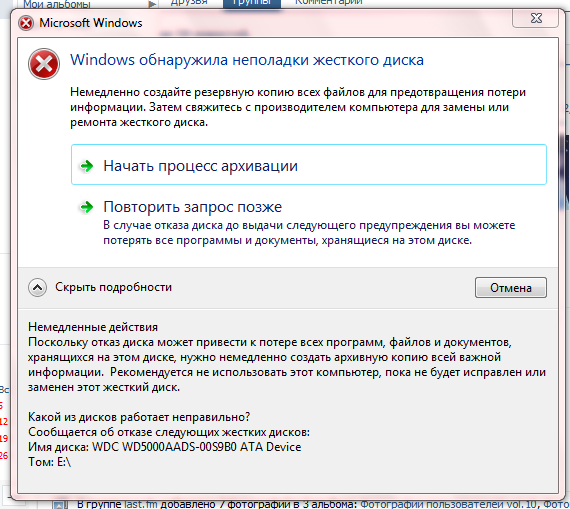This screenshot has width=570, height=509.
Task: Click green arrow beside Начать процесс архивации
Action: (87, 166)
